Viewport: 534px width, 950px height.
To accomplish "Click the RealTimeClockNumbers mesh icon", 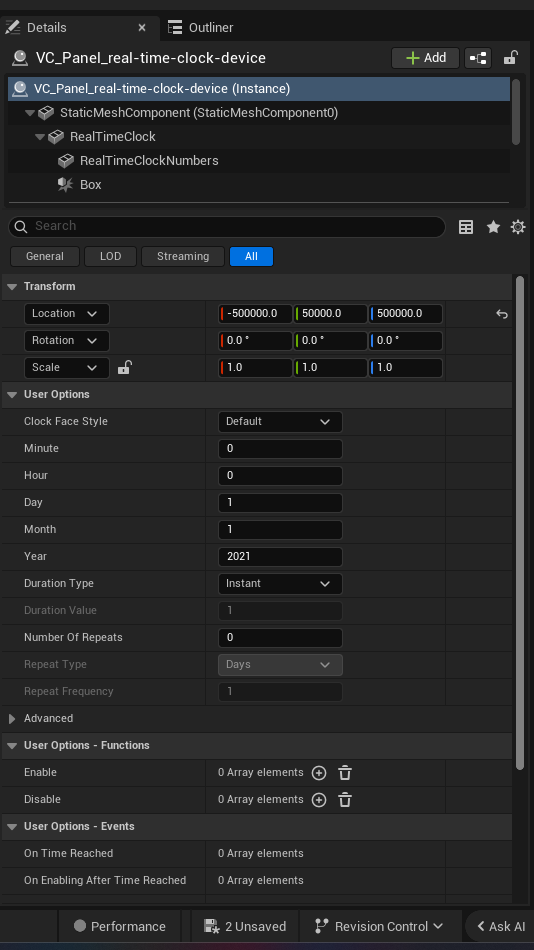I will [x=65, y=161].
